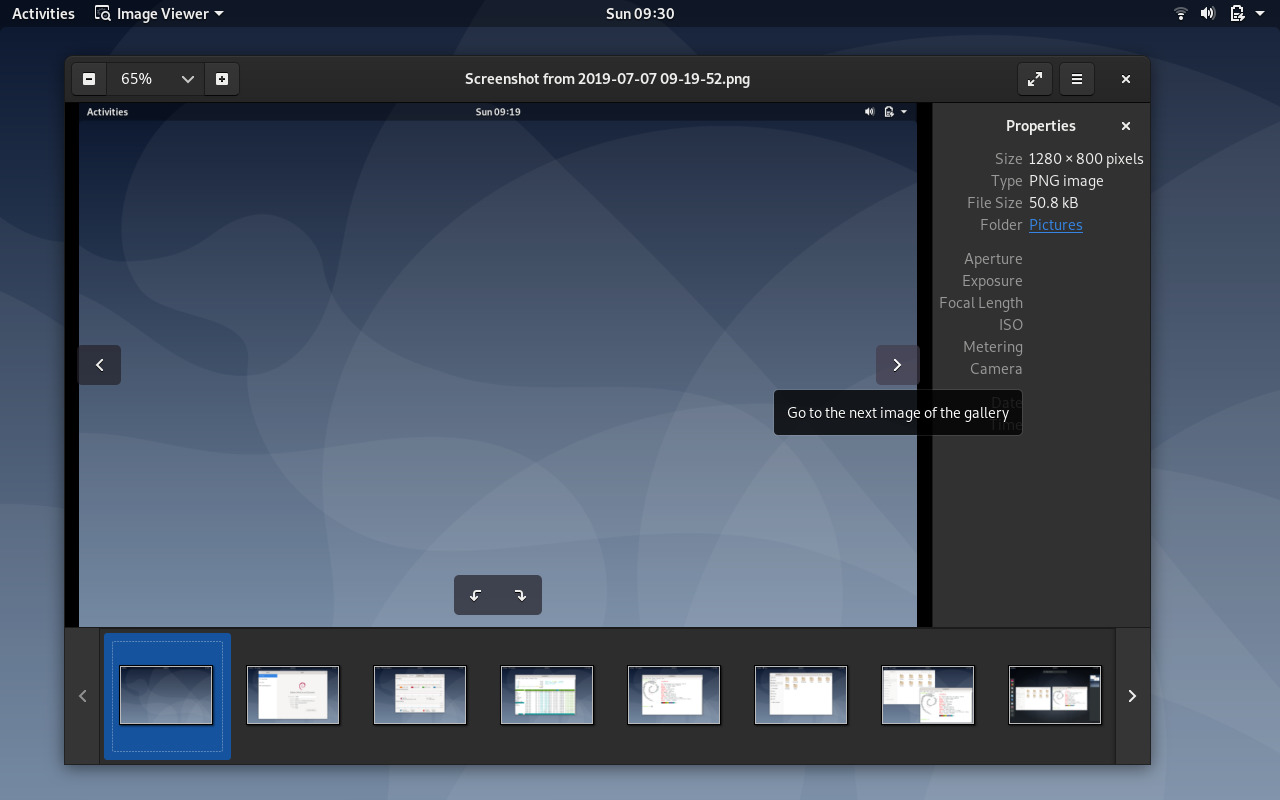Open the Activities overview
1280x800 pixels.
click(43, 13)
